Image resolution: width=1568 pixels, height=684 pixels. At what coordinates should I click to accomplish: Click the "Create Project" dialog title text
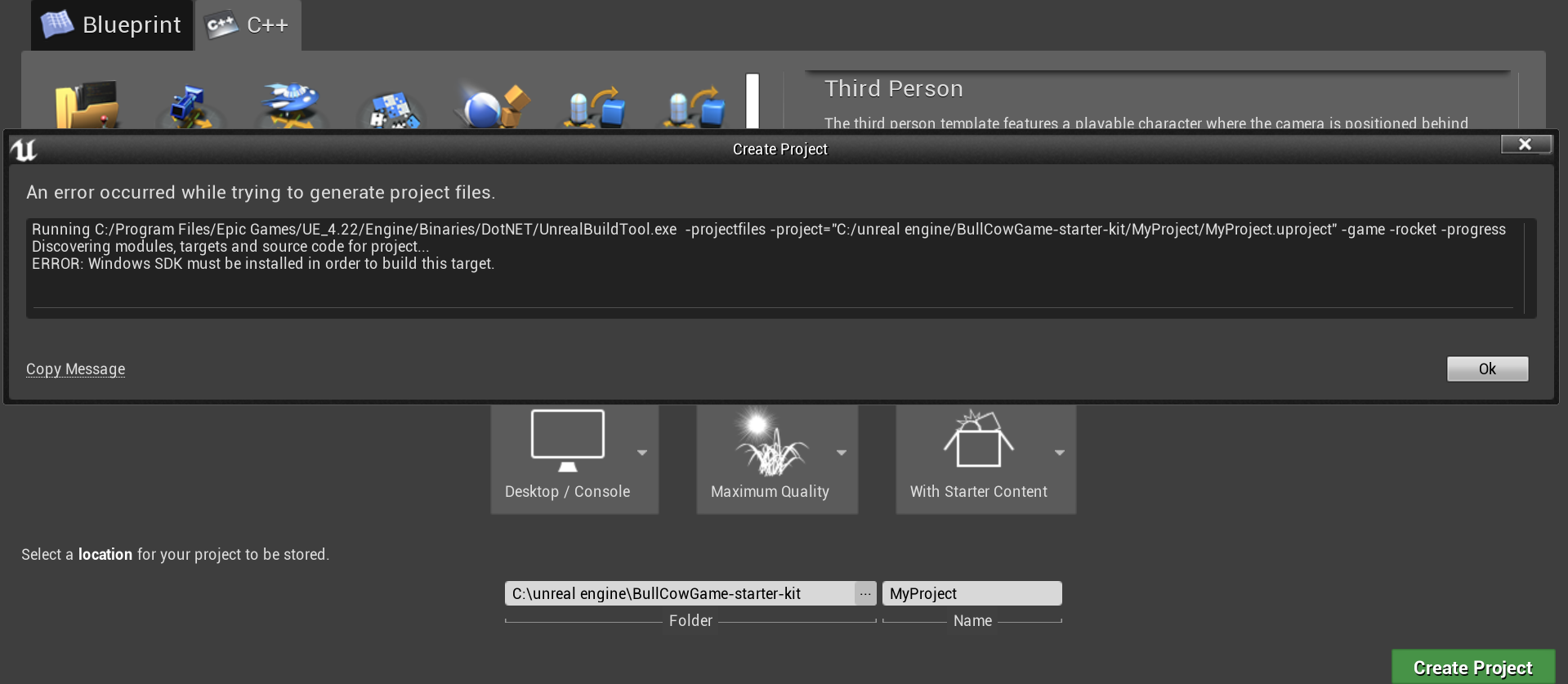[780, 150]
